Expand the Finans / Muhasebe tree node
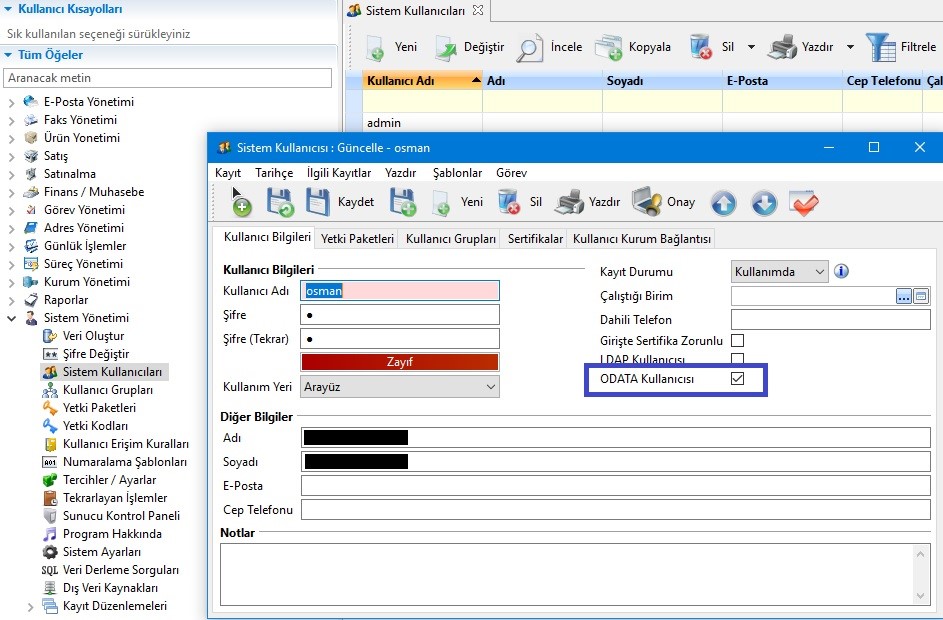This screenshot has height=620, width=943. pos(11,192)
